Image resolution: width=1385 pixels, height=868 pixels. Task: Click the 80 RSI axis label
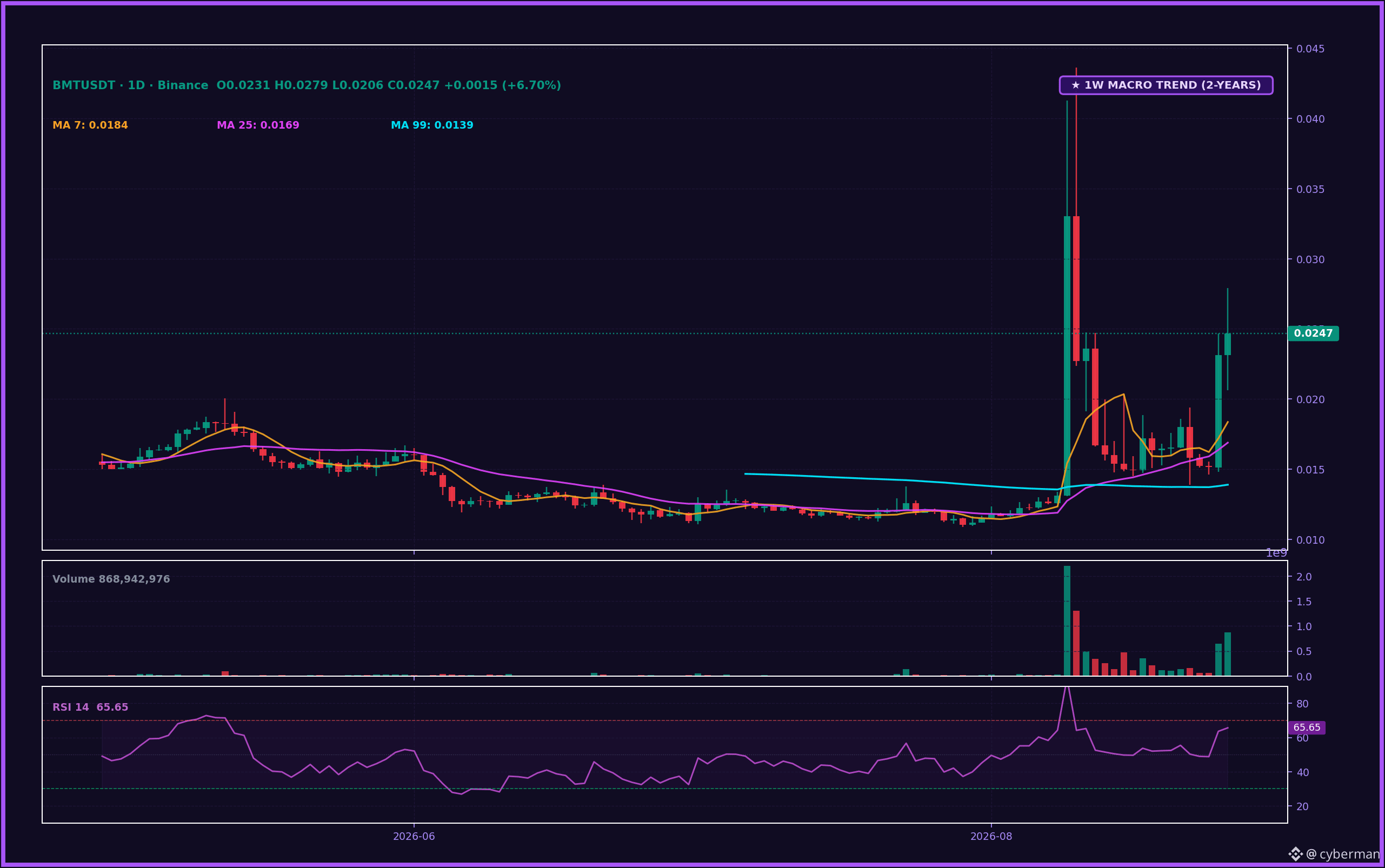1302,704
